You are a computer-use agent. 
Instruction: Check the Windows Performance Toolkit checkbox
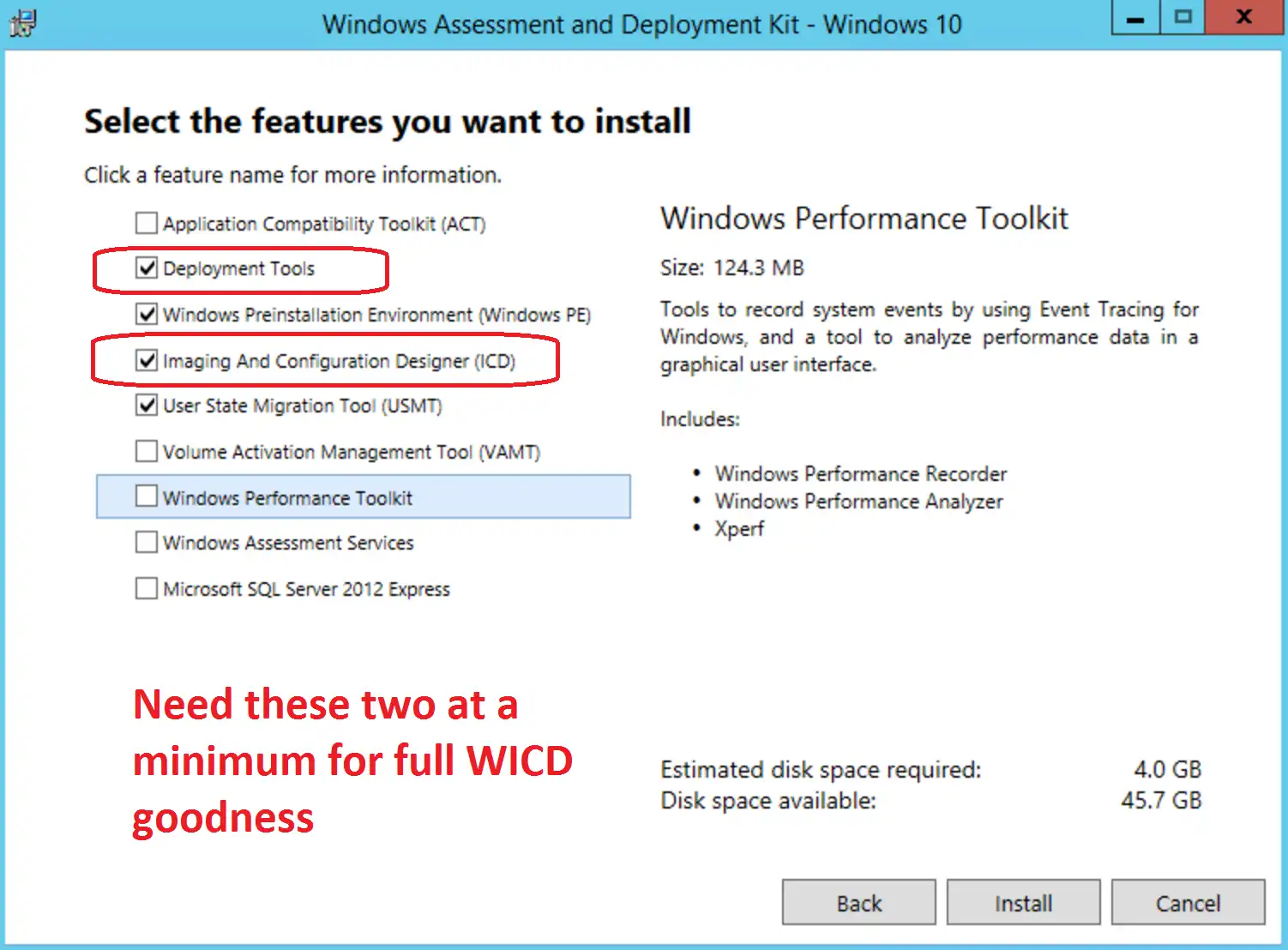(147, 496)
